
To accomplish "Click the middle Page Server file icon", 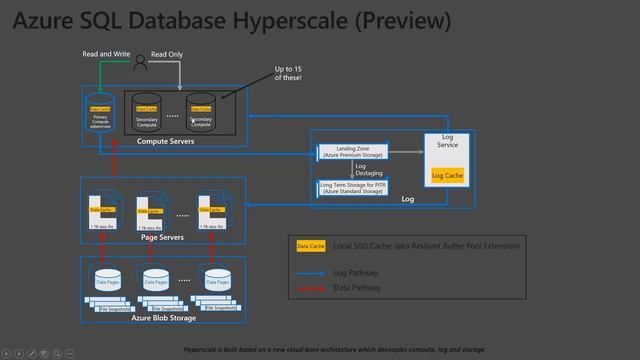I will [x=153, y=211].
